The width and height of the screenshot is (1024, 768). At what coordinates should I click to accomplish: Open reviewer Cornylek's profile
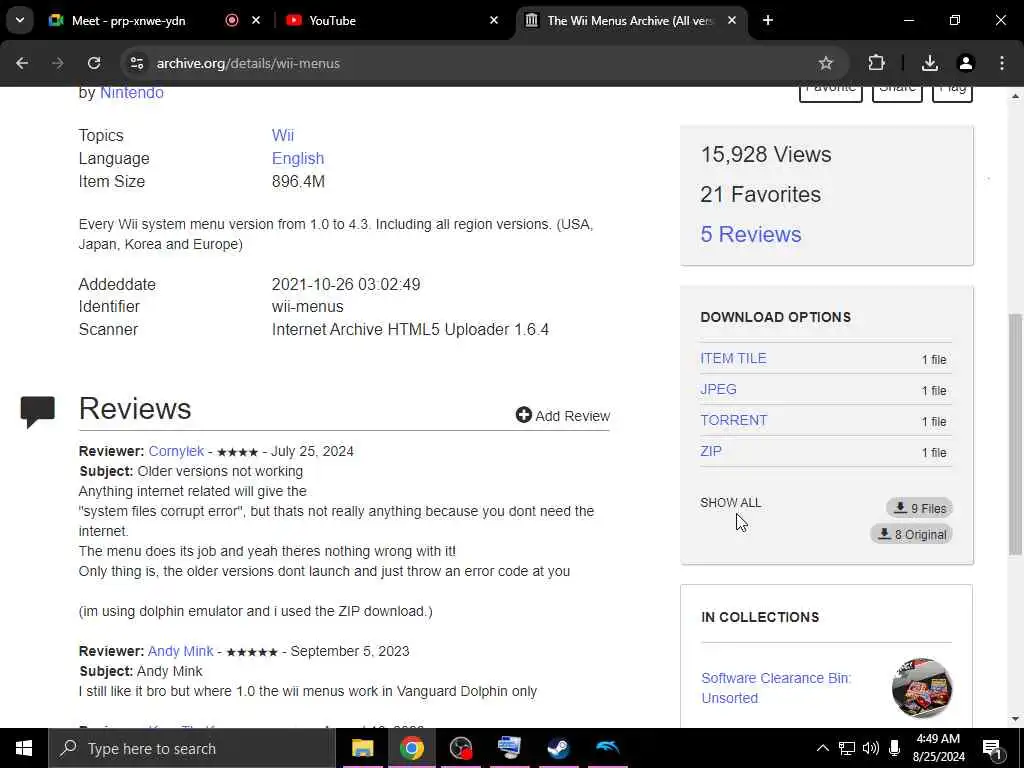pyautogui.click(x=176, y=451)
